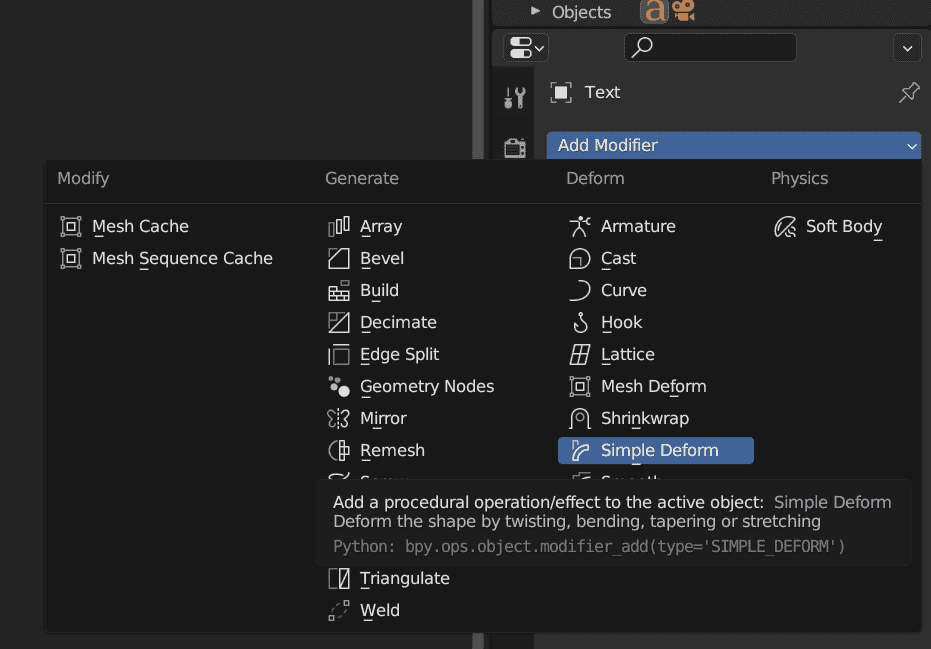Click the Hook modifier icon
This screenshot has height=649, width=931.
(x=580, y=322)
